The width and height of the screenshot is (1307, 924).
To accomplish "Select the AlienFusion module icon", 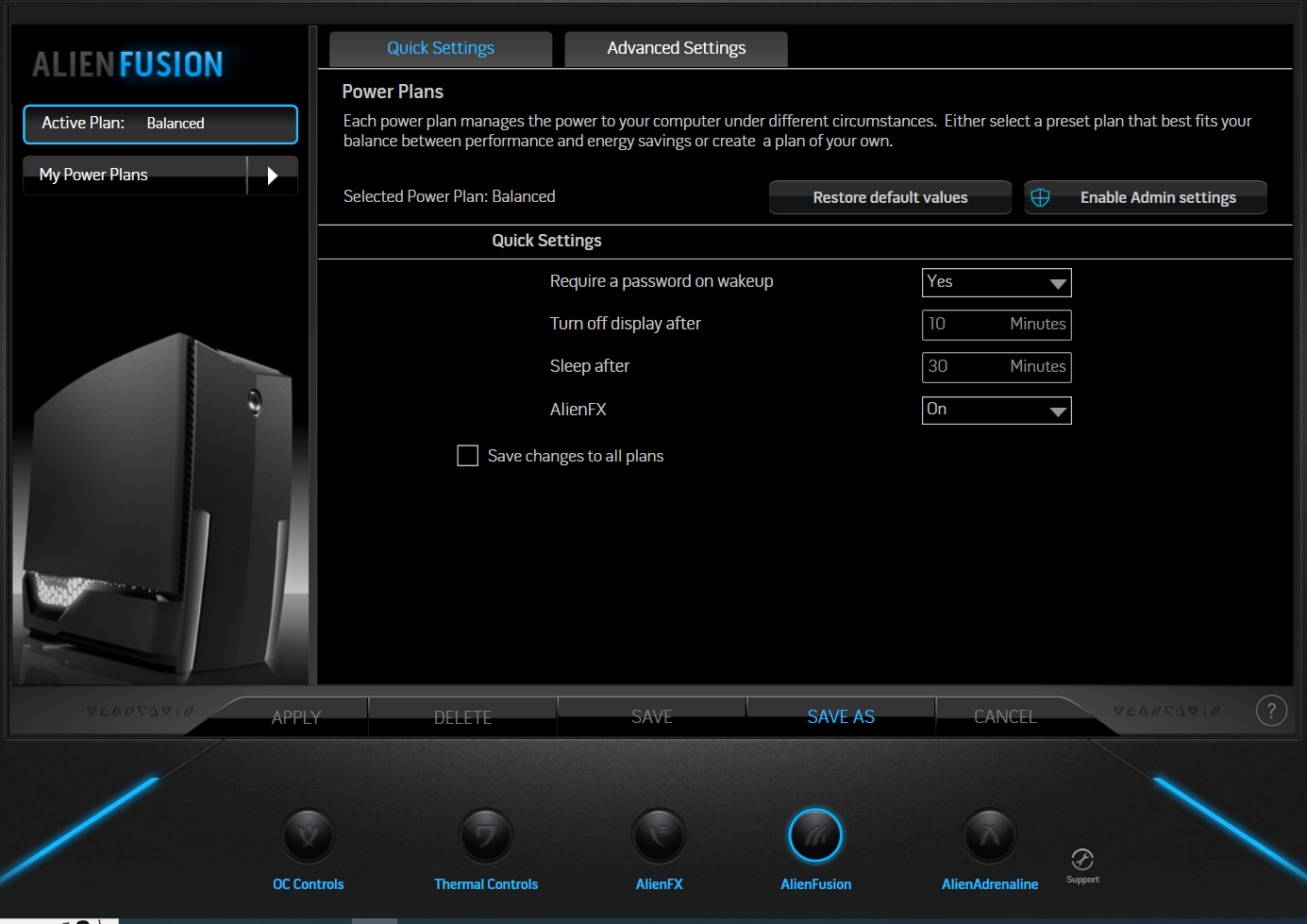I will pos(815,835).
